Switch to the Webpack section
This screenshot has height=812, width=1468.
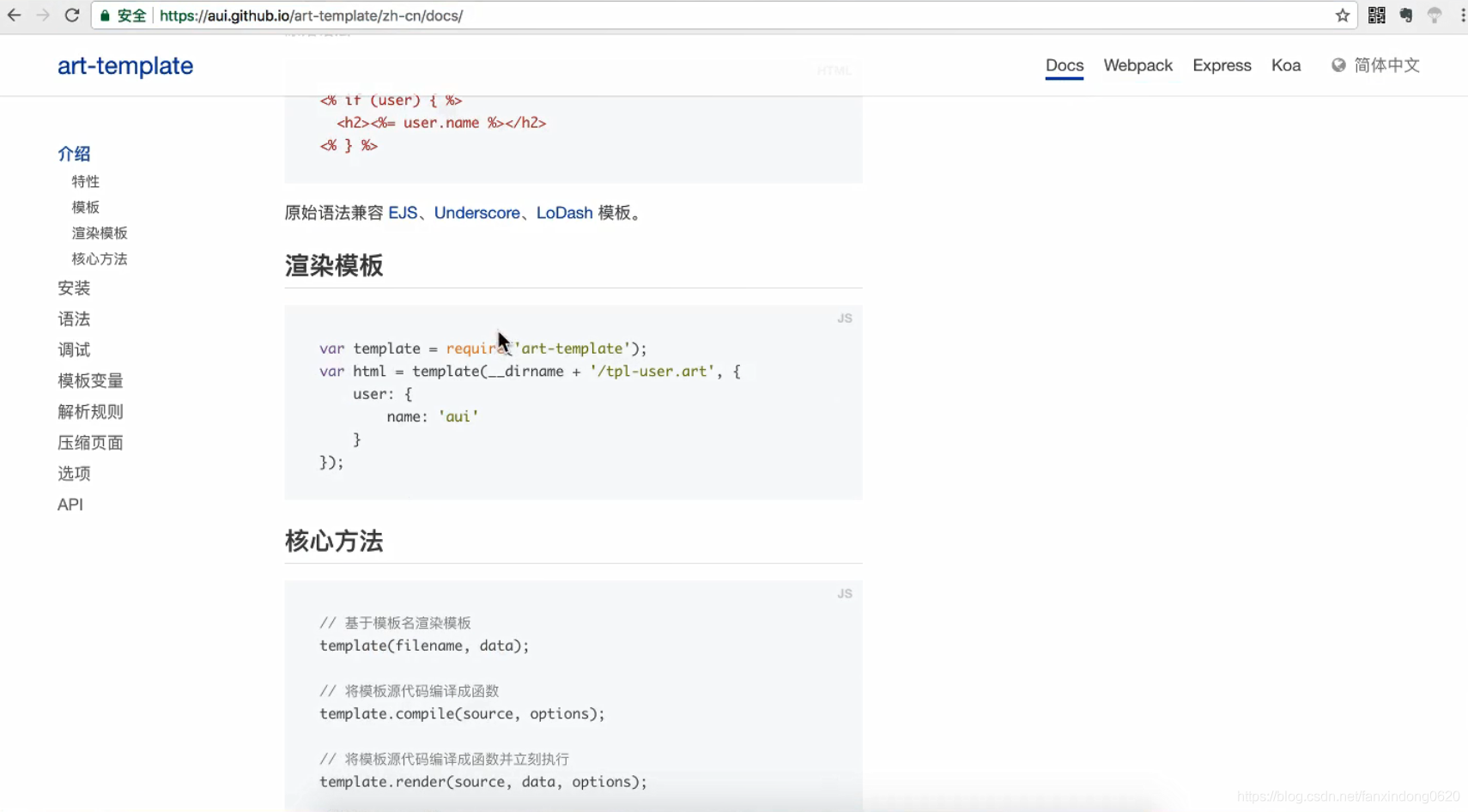click(x=1138, y=64)
